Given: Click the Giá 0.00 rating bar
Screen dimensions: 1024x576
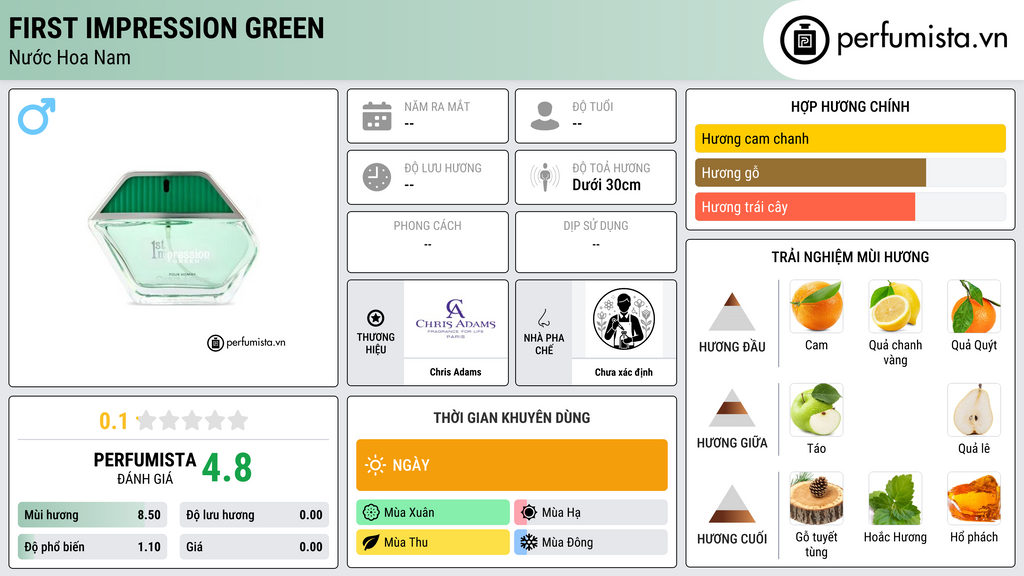Looking at the screenshot, I should [254, 547].
